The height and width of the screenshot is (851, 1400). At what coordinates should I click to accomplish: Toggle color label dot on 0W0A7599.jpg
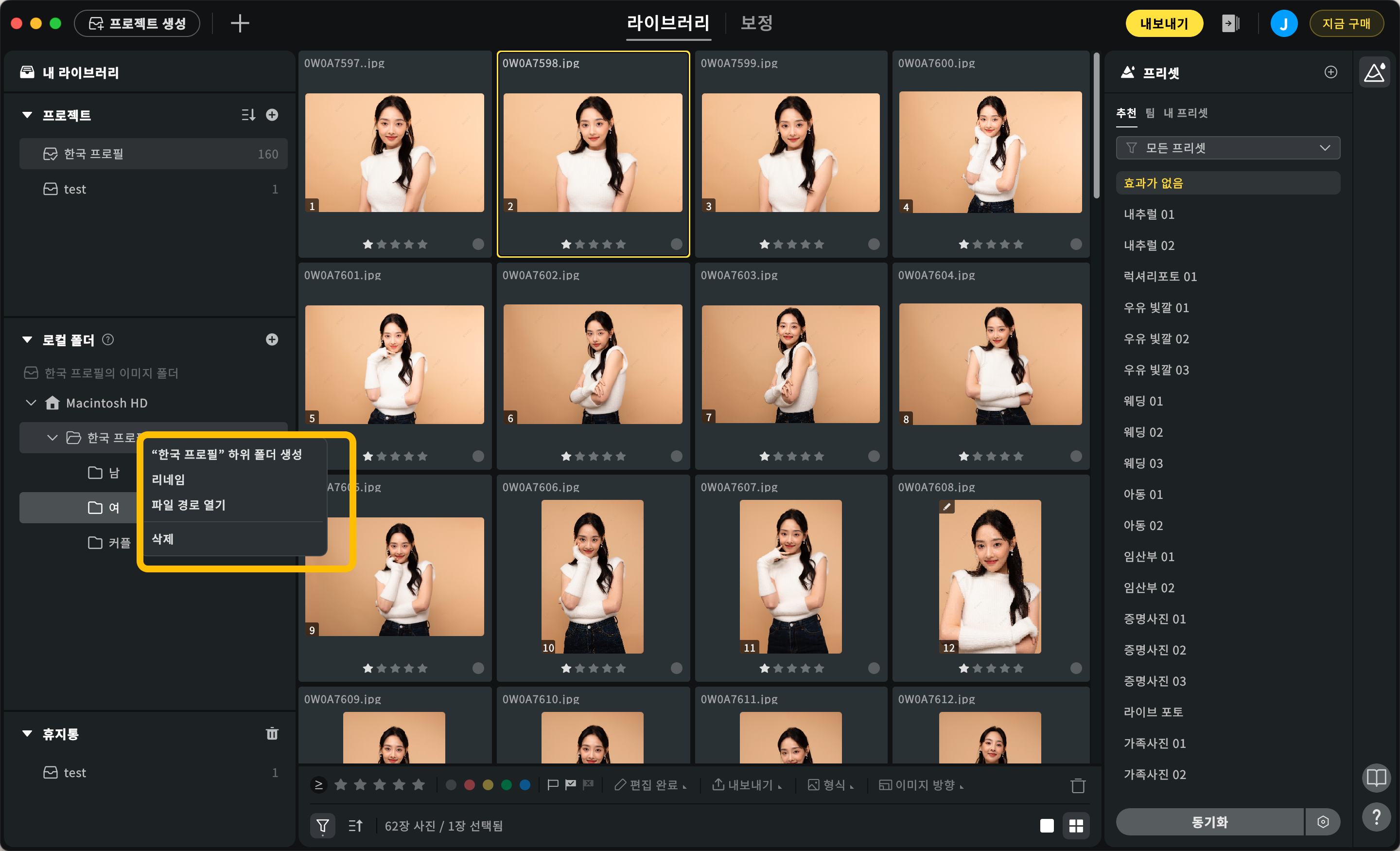pos(874,244)
